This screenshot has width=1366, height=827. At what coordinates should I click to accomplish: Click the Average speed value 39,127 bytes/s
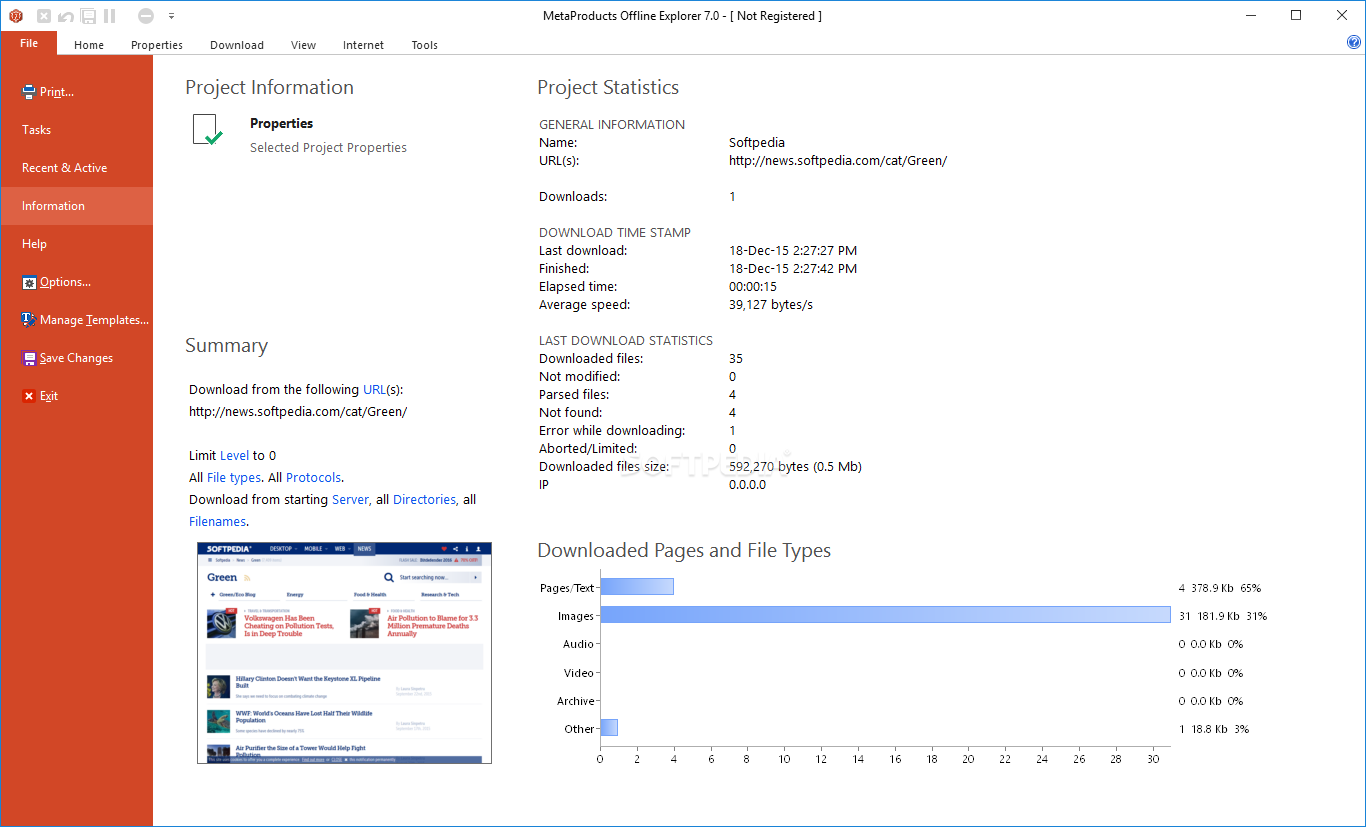point(771,305)
